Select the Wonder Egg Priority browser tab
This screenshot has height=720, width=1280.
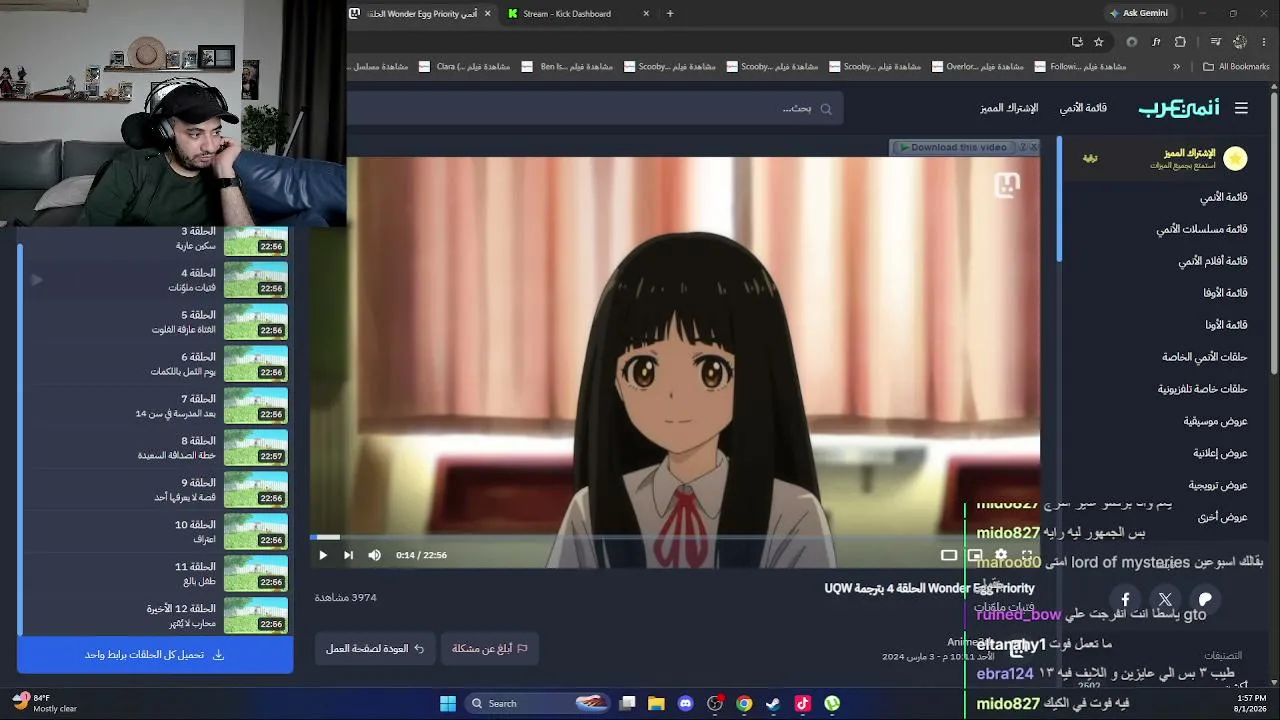pyautogui.click(x=421, y=14)
